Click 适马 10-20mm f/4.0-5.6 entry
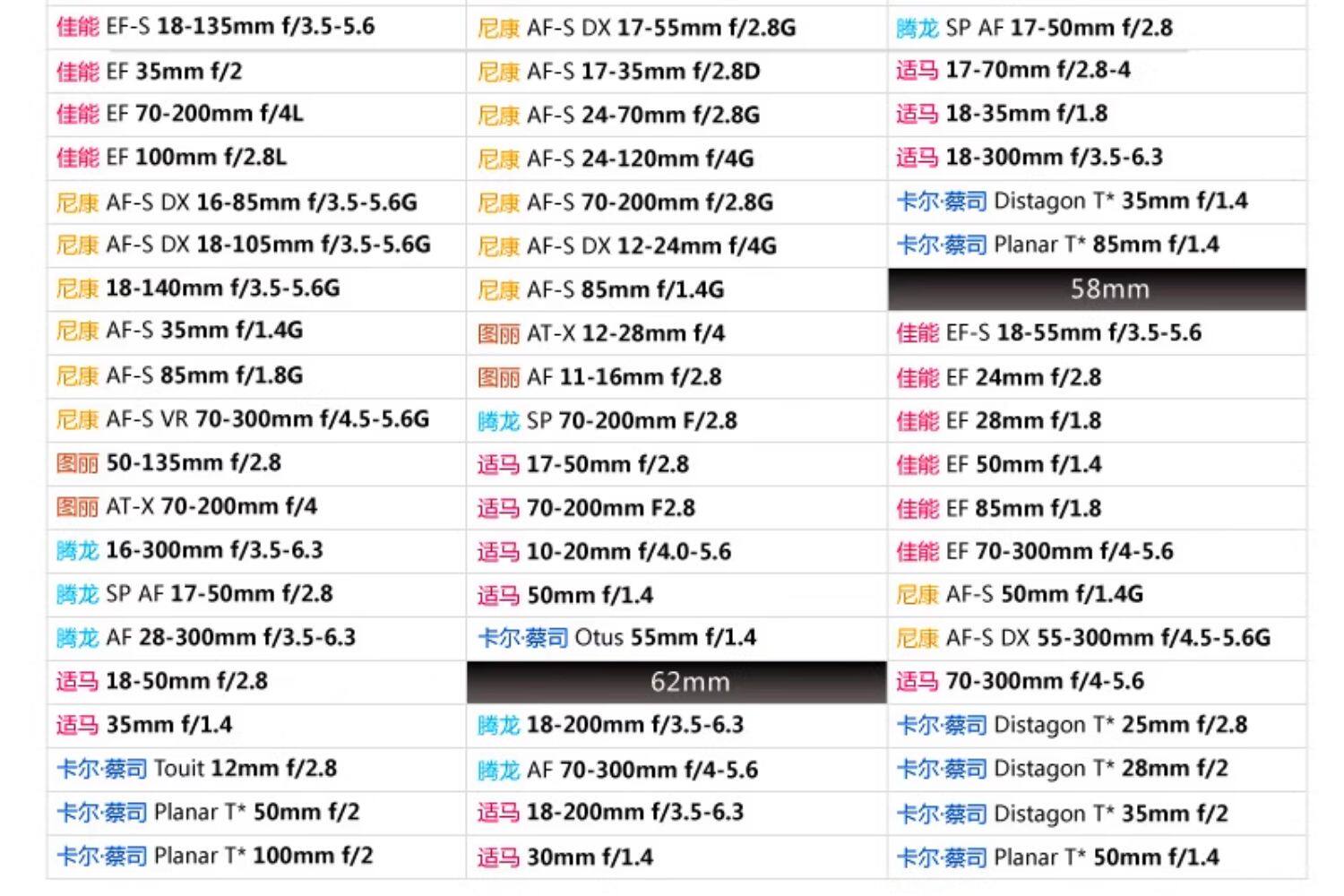Viewport: 1344px width, 896px height. coord(676,551)
